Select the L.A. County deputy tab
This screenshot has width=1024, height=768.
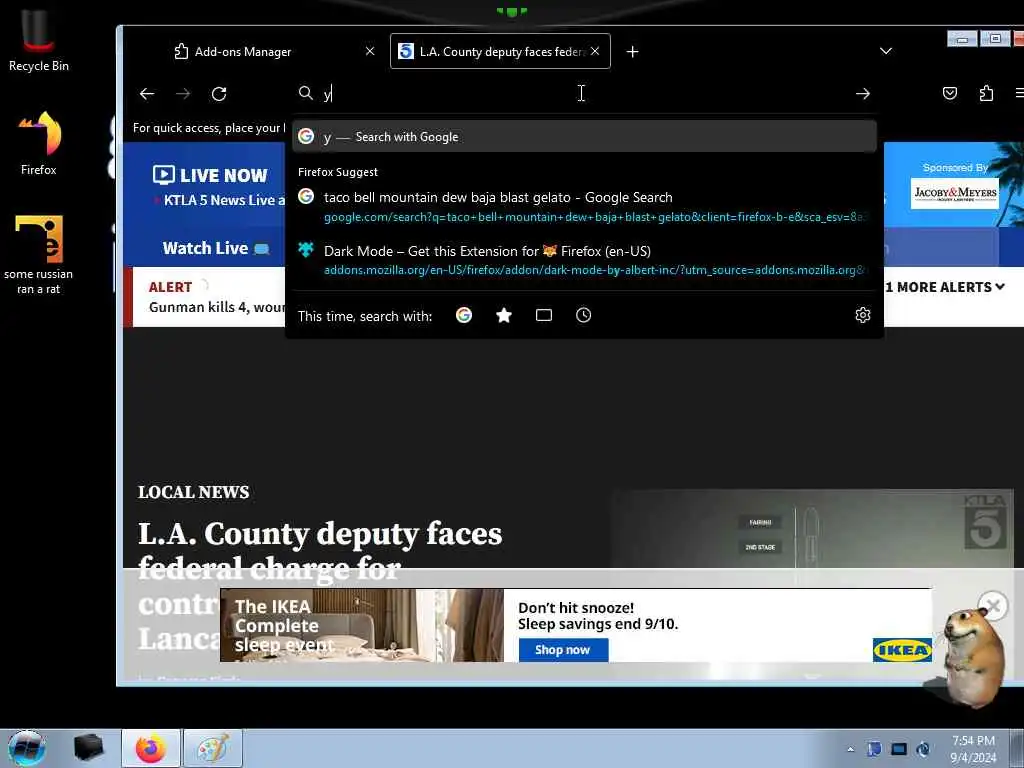pos(500,52)
